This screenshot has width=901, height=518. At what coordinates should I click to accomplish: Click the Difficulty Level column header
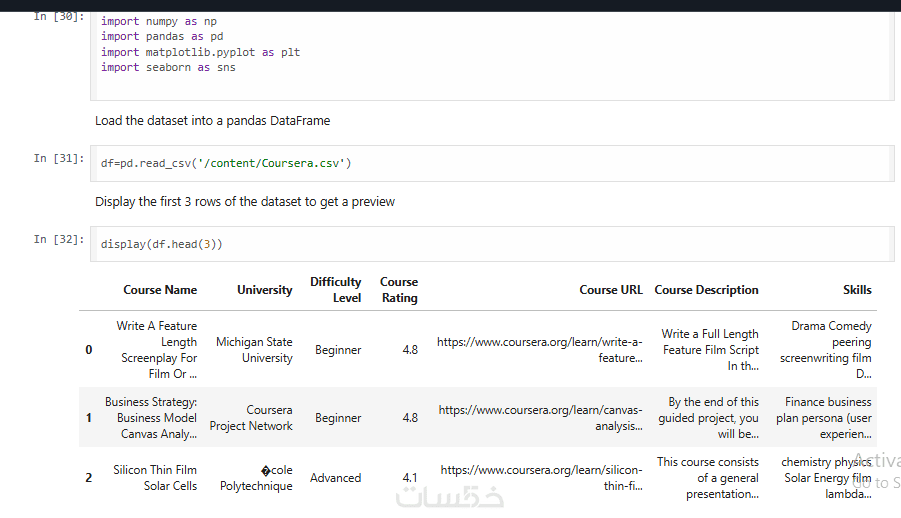pos(336,290)
